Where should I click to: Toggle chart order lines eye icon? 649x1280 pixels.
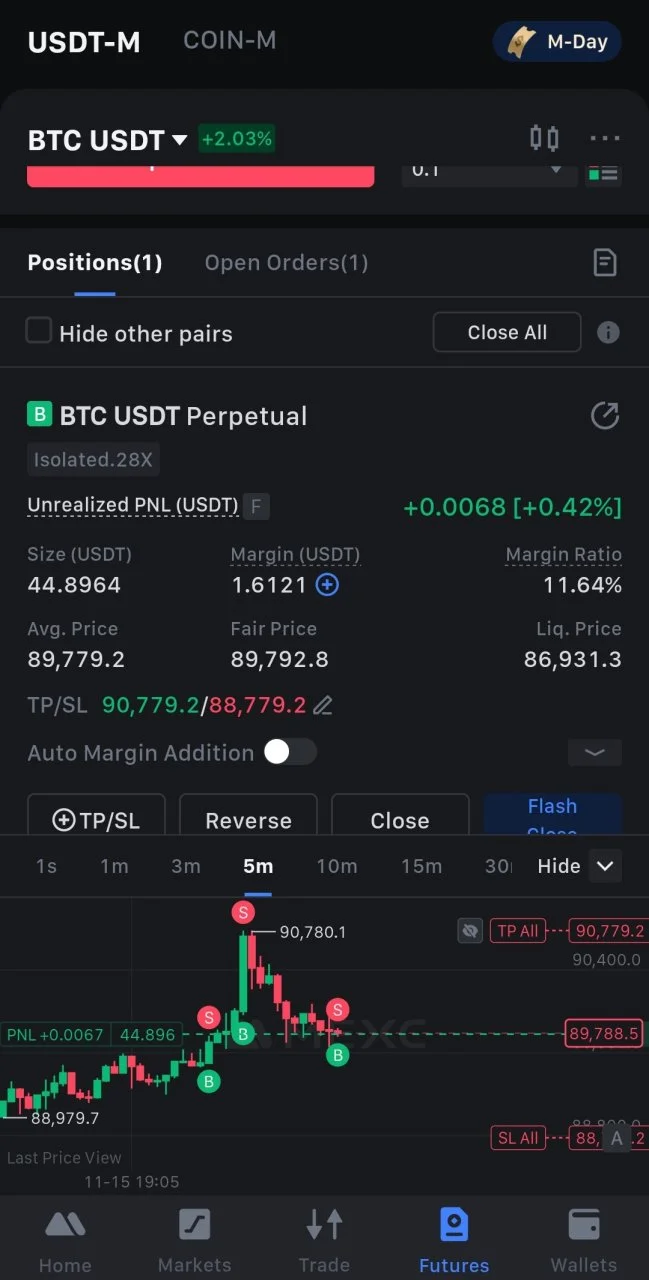click(x=469, y=931)
